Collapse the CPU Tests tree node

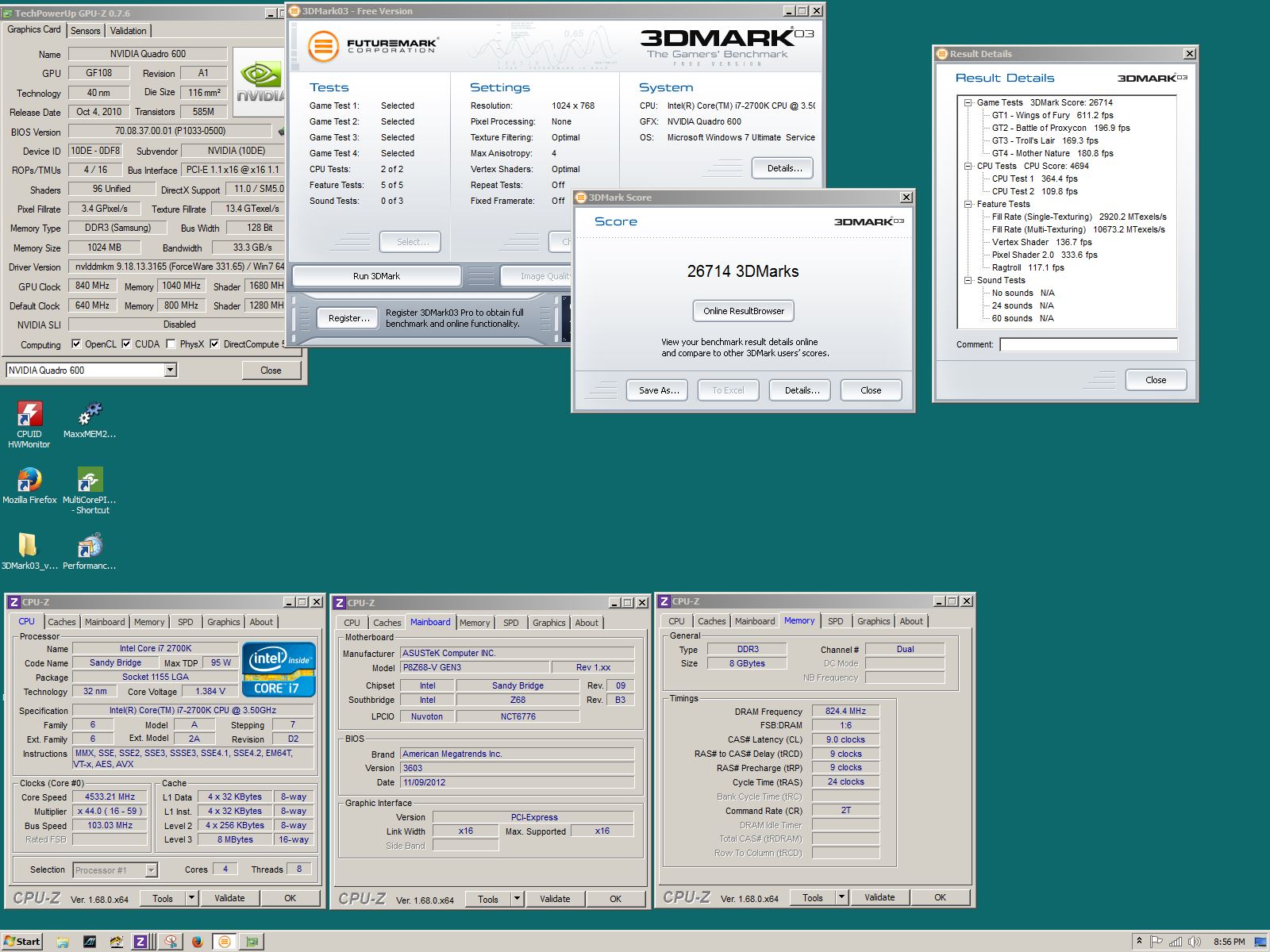968,166
